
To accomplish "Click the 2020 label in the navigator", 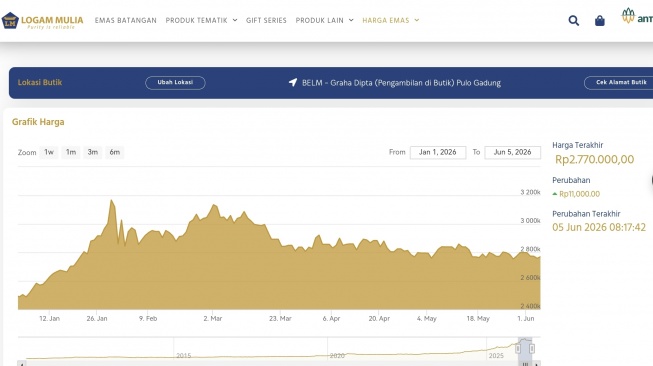I will [x=337, y=356].
